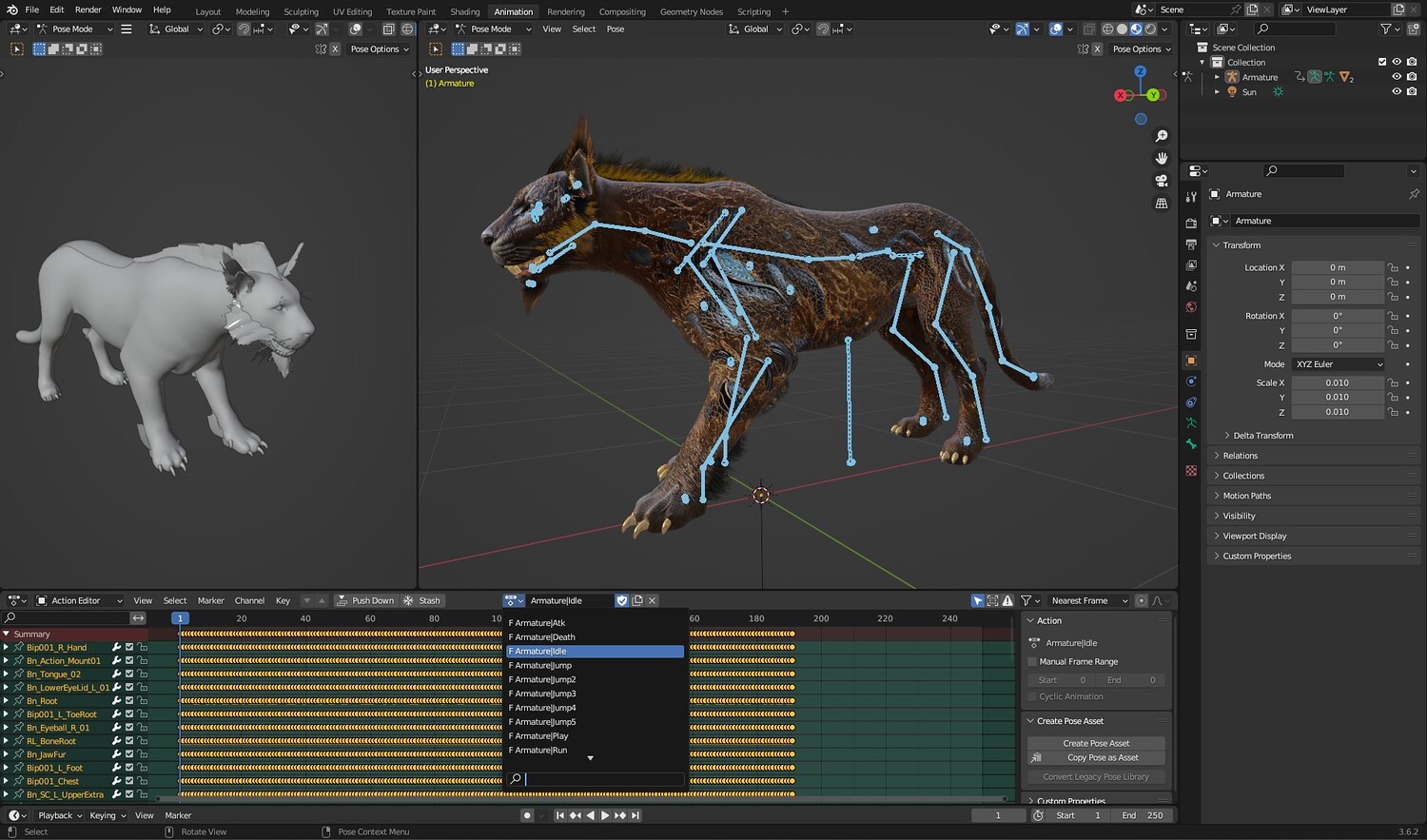This screenshot has height=840, width=1427.
Task: Toggle fake user shield for Armature|Idle action
Action: (622, 600)
